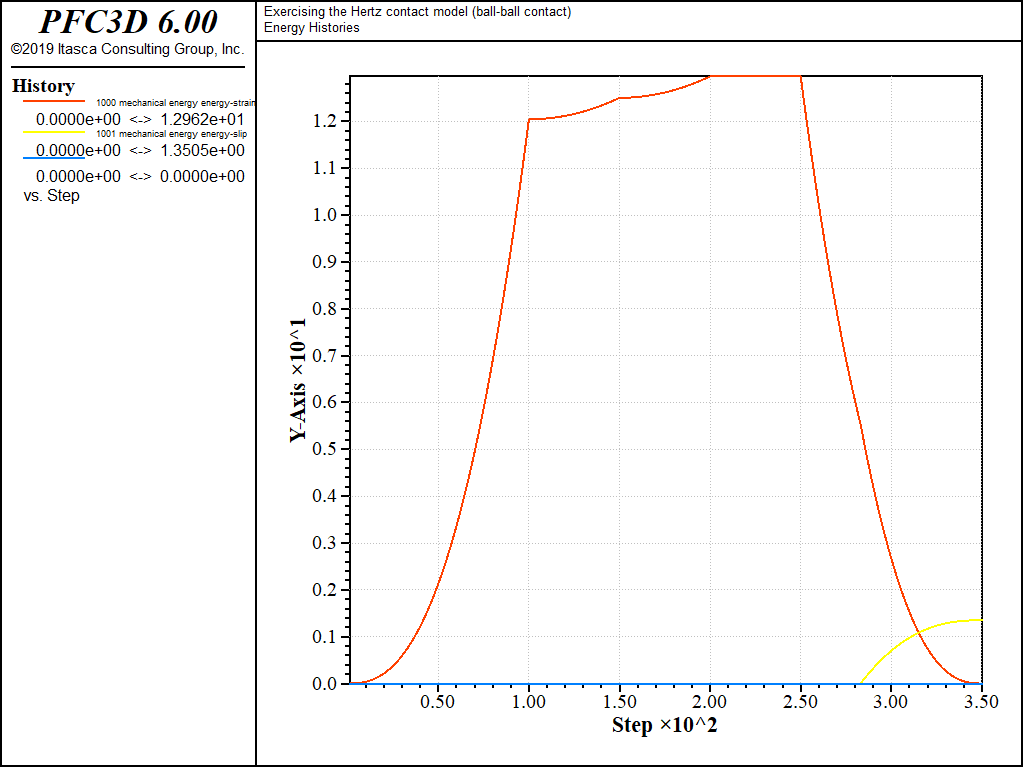Click the x-axis tick label 3.00
The height and width of the screenshot is (768, 1024).
(x=891, y=702)
